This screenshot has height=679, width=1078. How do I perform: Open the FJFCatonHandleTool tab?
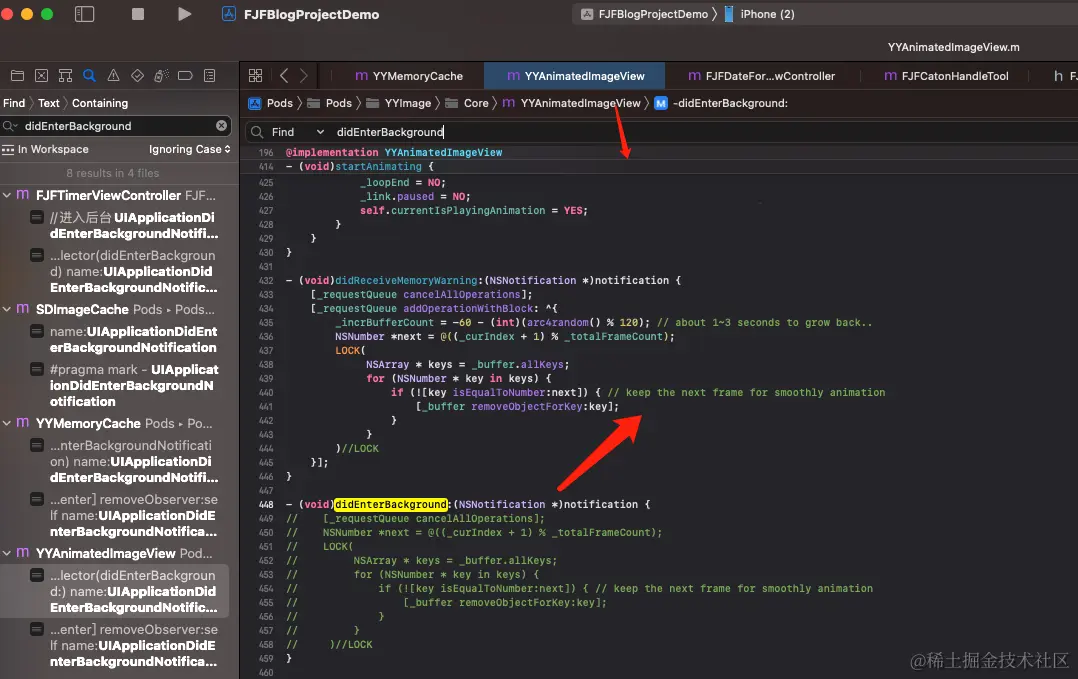pos(947,76)
